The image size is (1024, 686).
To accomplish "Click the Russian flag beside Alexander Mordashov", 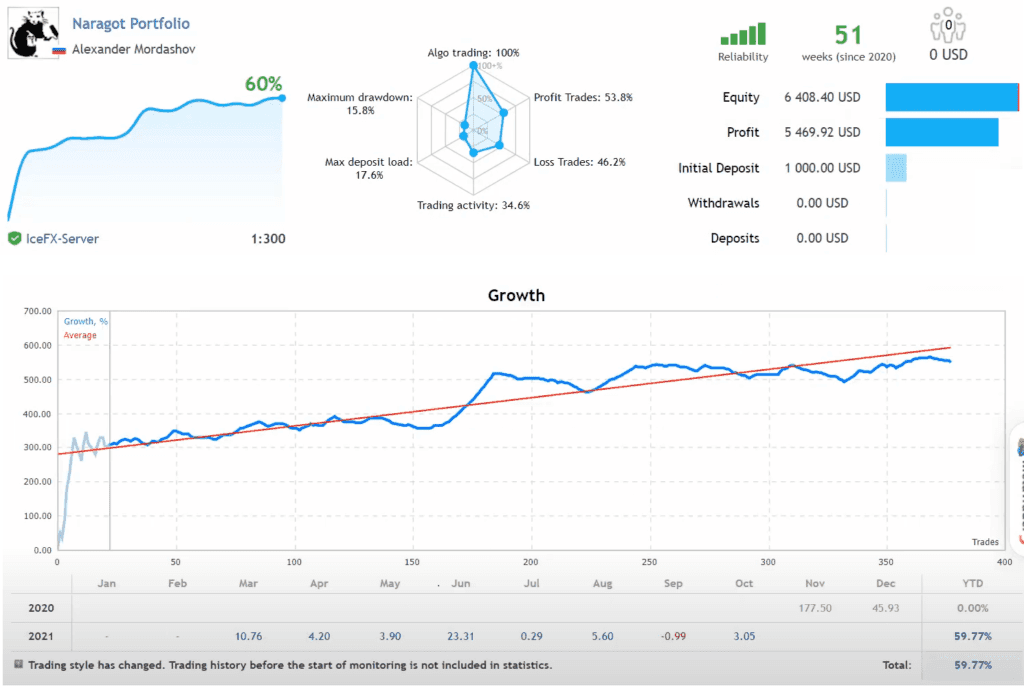I will (x=59, y=50).
